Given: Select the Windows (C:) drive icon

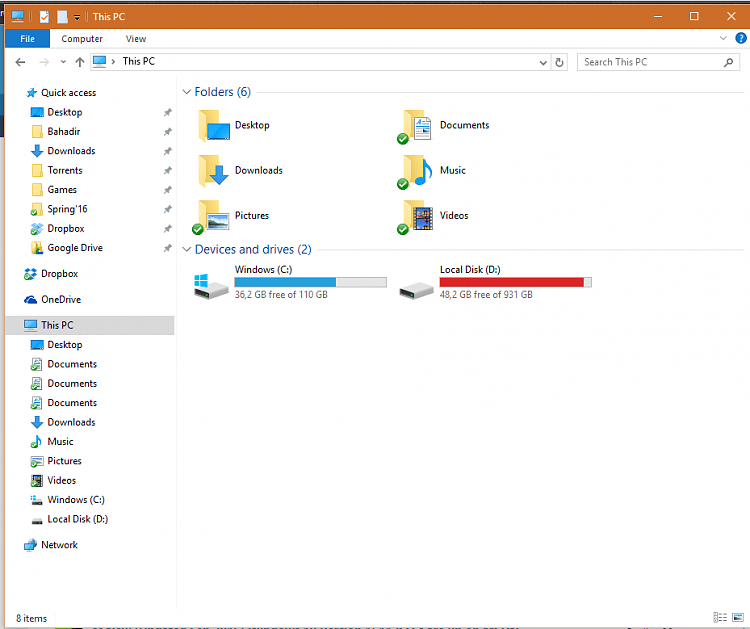Looking at the screenshot, I should click(x=211, y=286).
